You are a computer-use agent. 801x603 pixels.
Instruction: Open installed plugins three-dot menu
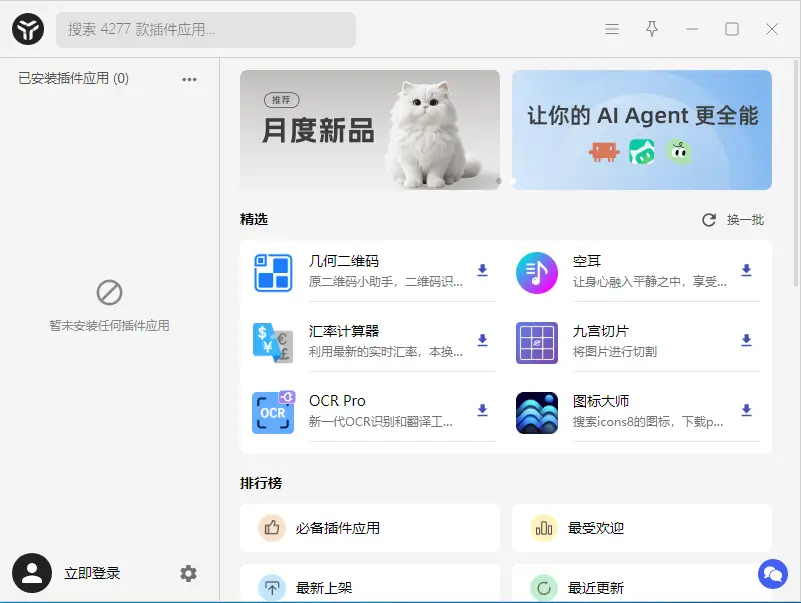coord(190,79)
